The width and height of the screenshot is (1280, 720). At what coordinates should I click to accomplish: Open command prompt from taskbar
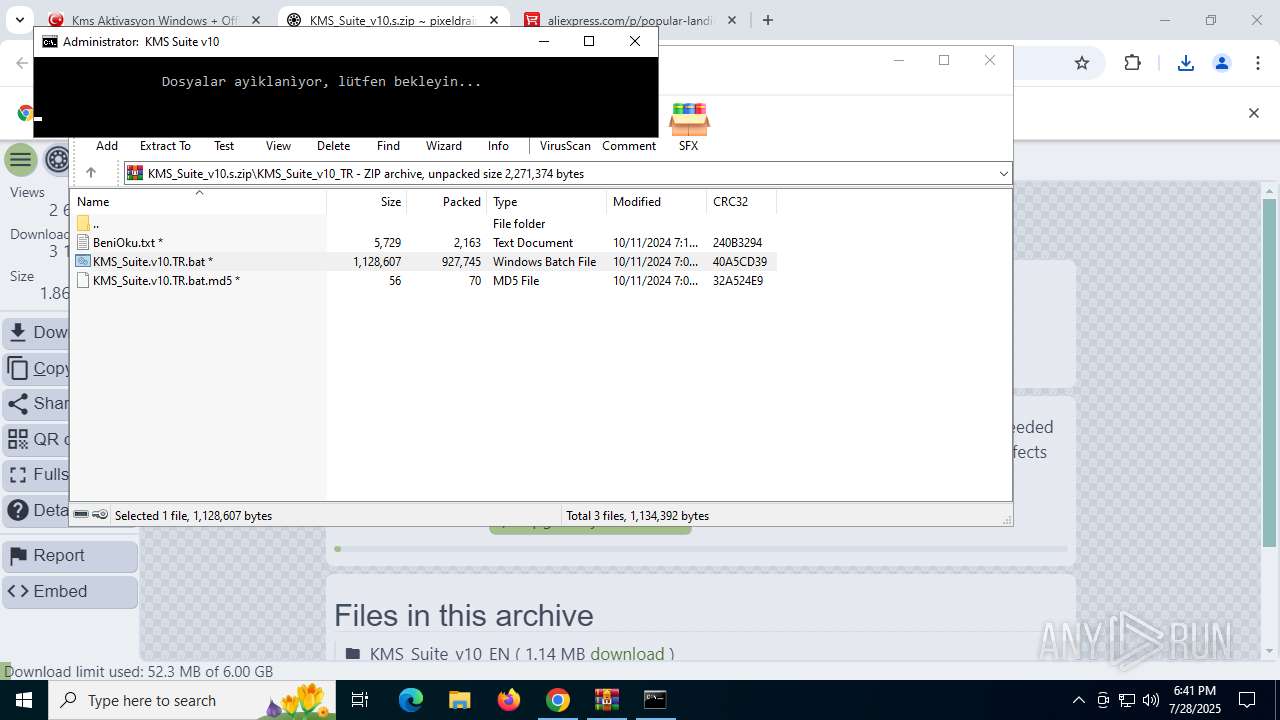click(x=655, y=700)
